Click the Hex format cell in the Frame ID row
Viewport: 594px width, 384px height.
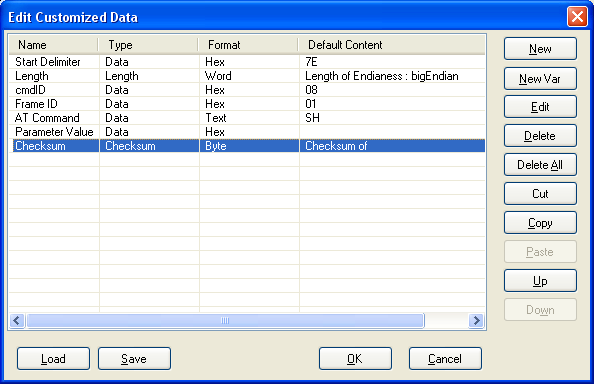(249, 104)
